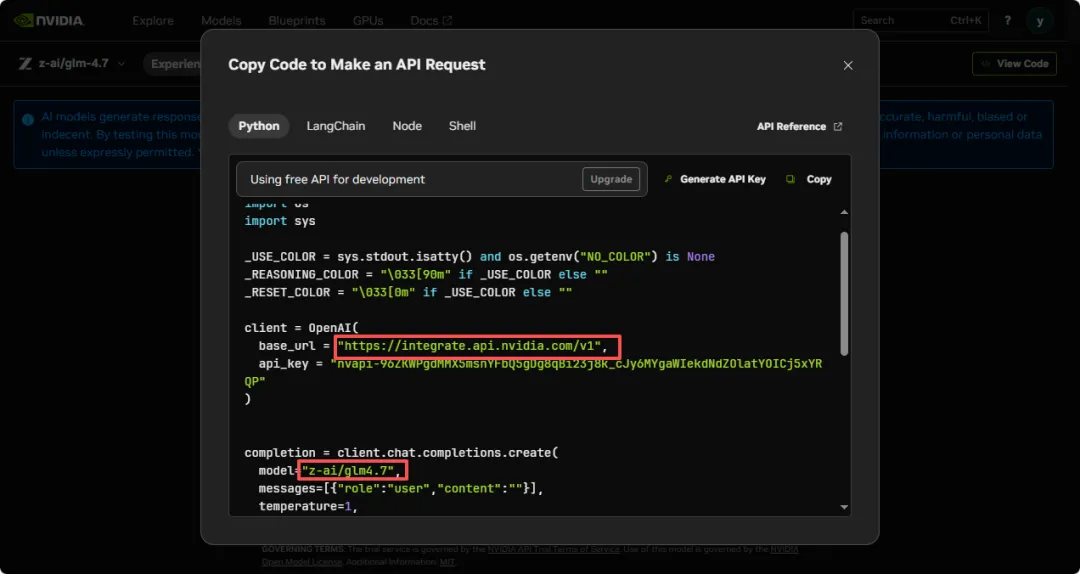This screenshot has width=1080, height=574.
Task: Switch to the LangChain tab
Action: (335, 126)
